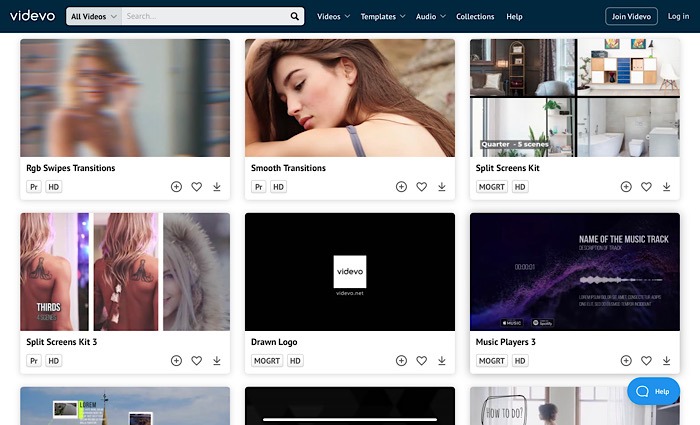The width and height of the screenshot is (700, 425).
Task: Toggle heart on Music Players 3
Action: [x=646, y=361]
